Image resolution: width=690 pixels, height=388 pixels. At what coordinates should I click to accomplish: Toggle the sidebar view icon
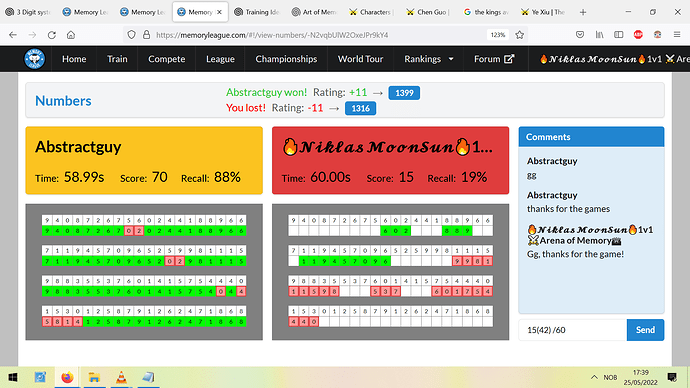[x=619, y=35]
